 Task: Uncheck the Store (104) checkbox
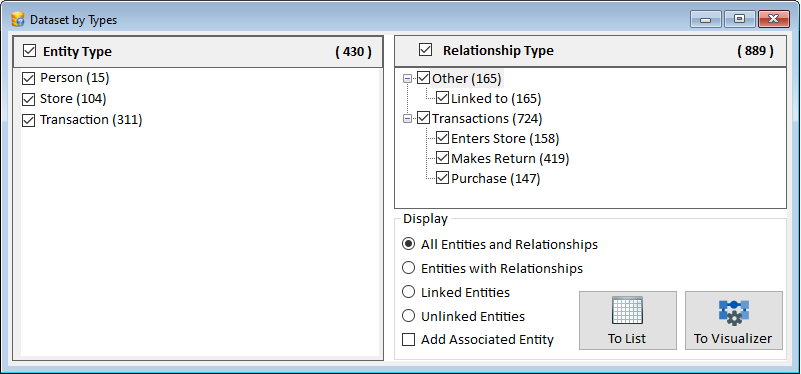pos(28,99)
